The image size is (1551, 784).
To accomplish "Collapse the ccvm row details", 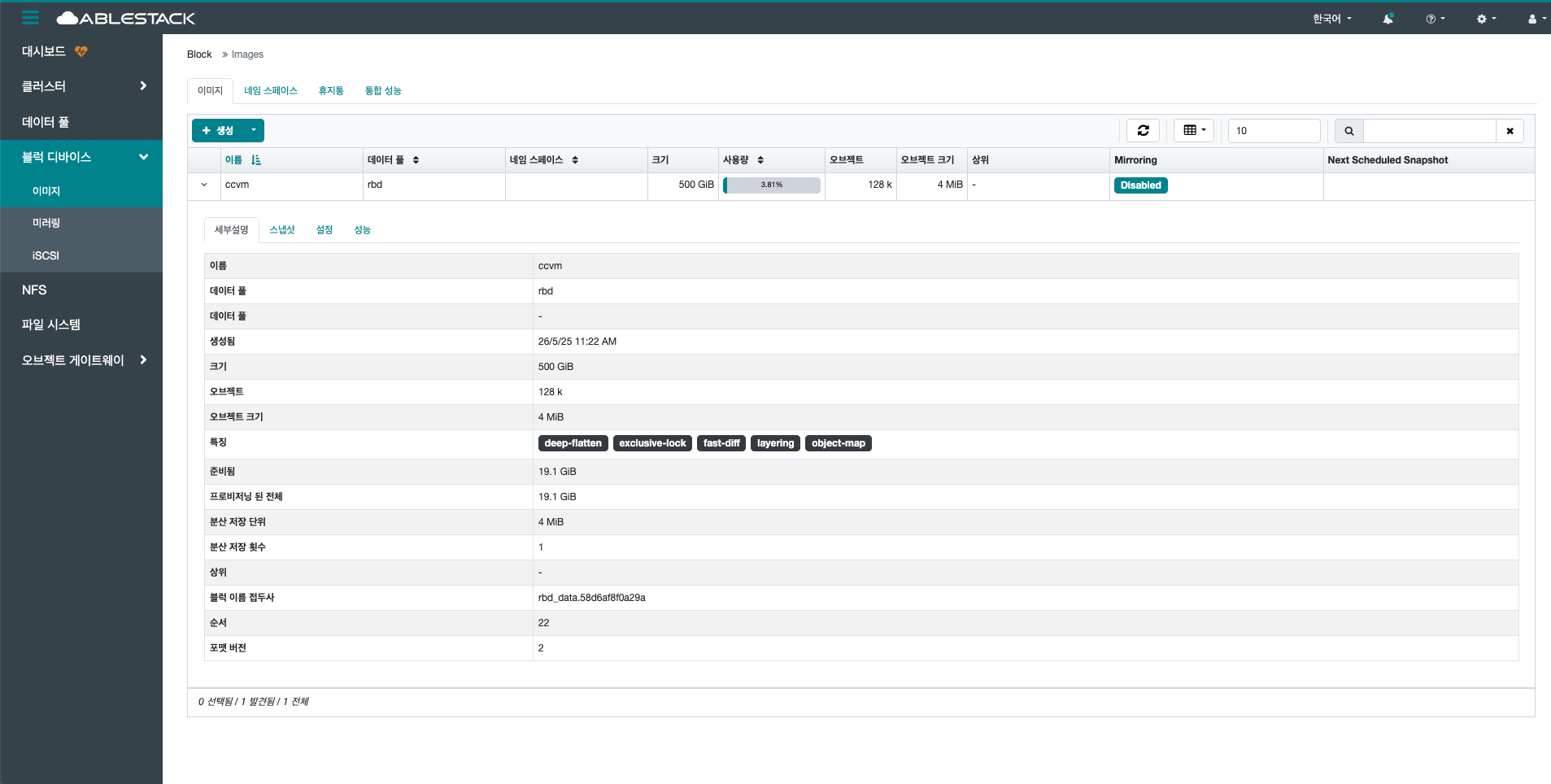I will tap(204, 185).
